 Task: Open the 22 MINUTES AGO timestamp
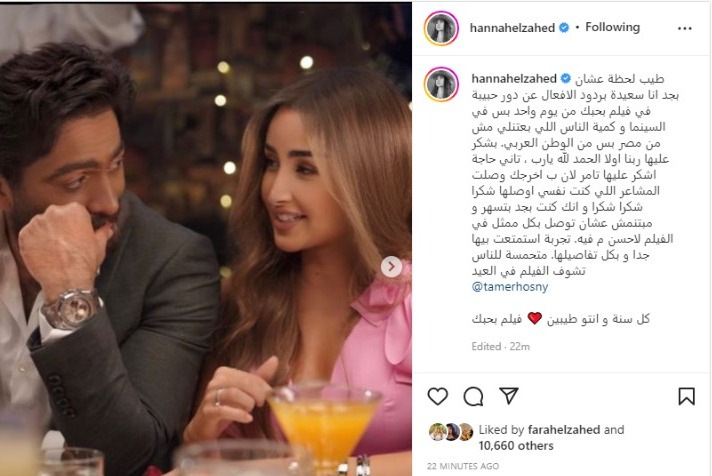coord(463,466)
